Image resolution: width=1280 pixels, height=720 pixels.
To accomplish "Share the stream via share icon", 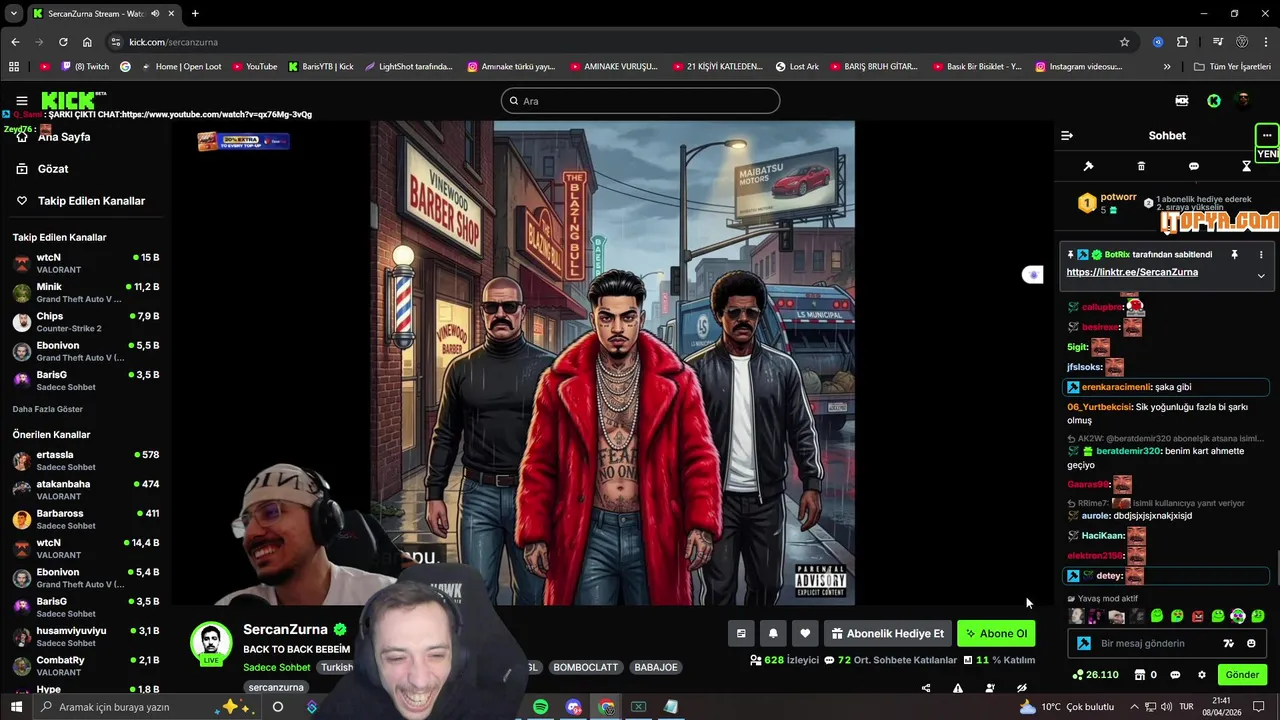I will (x=926, y=688).
